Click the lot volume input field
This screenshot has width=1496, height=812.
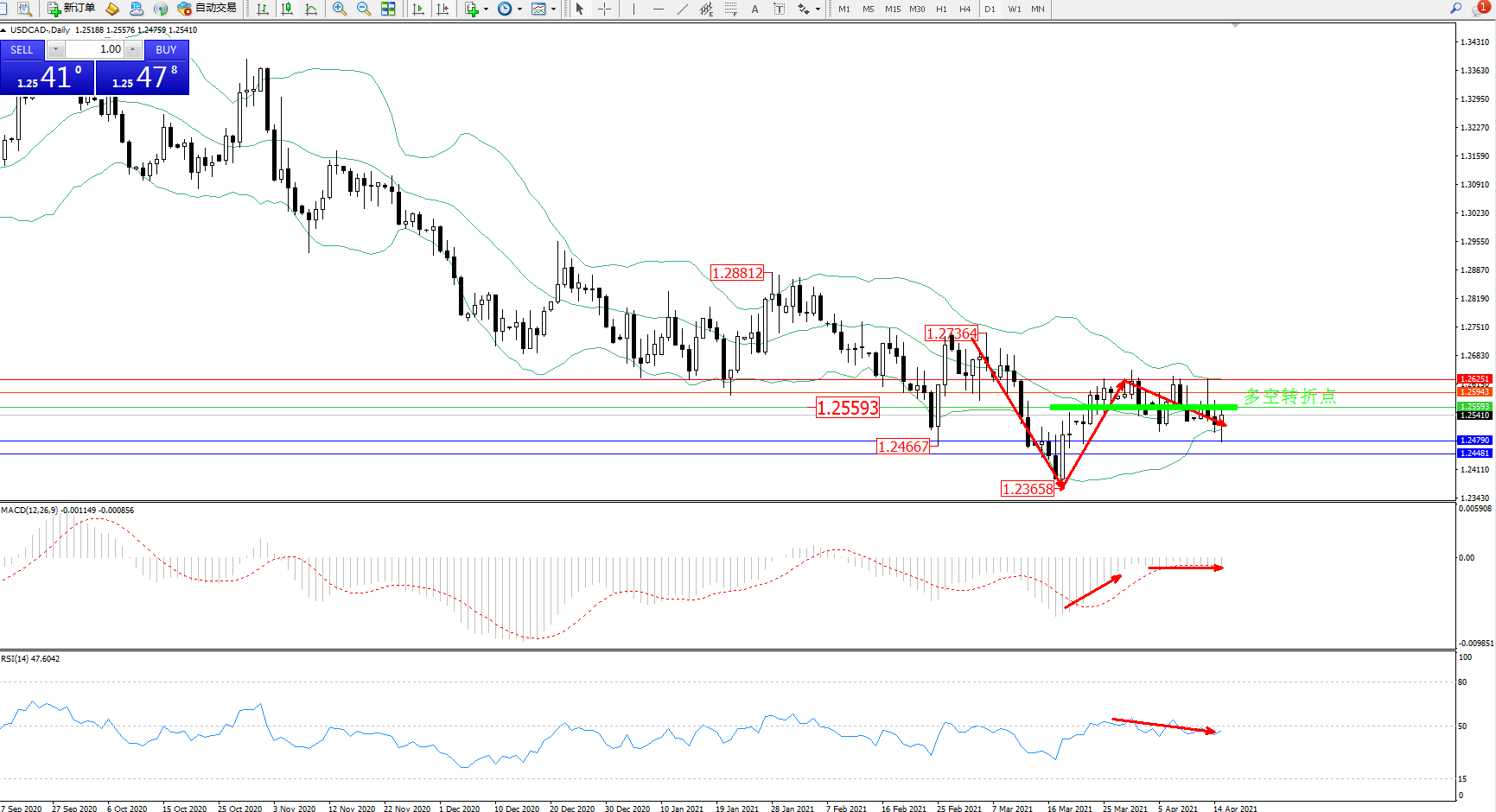coord(95,49)
